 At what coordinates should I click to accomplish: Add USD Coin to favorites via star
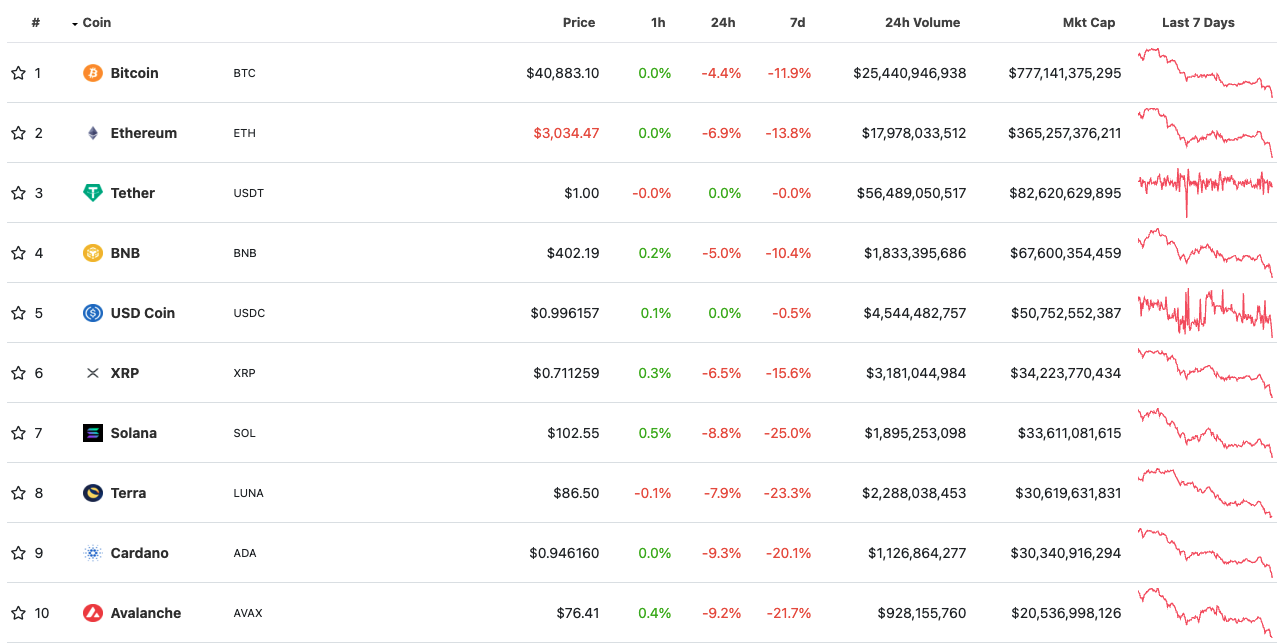[x=18, y=313]
